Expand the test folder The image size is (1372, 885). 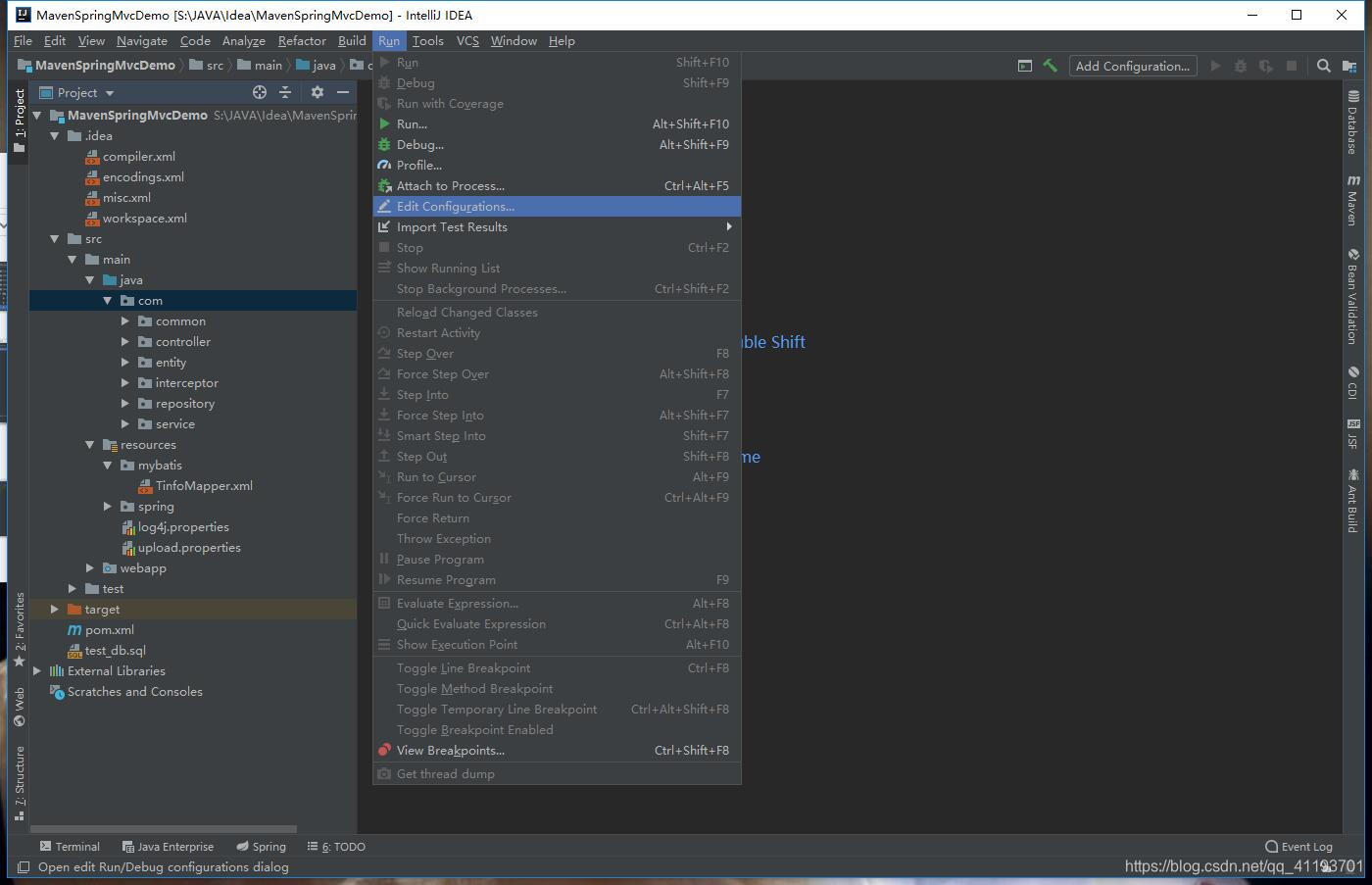pos(73,589)
